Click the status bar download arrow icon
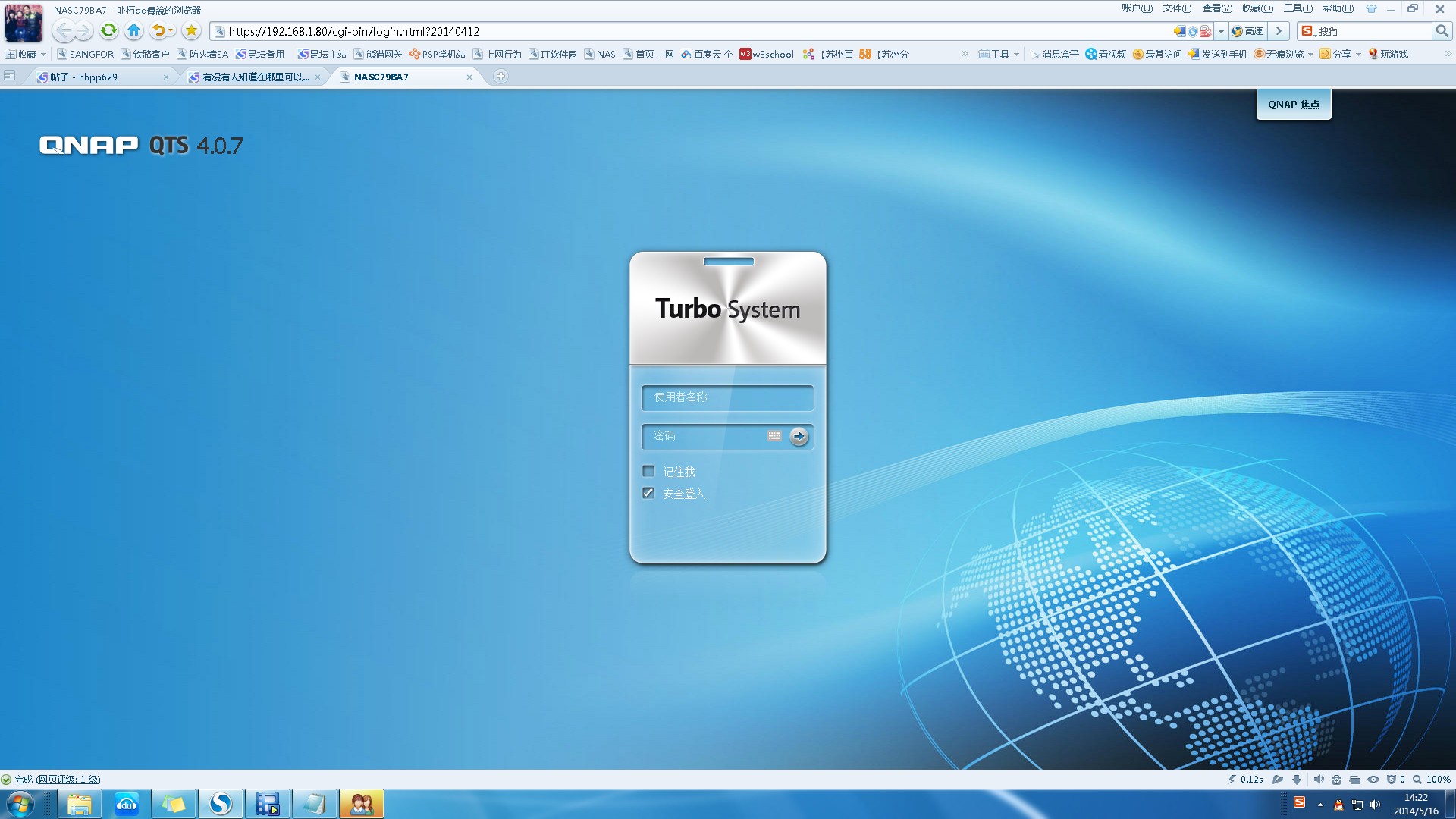This screenshot has height=819, width=1456. [1297, 779]
